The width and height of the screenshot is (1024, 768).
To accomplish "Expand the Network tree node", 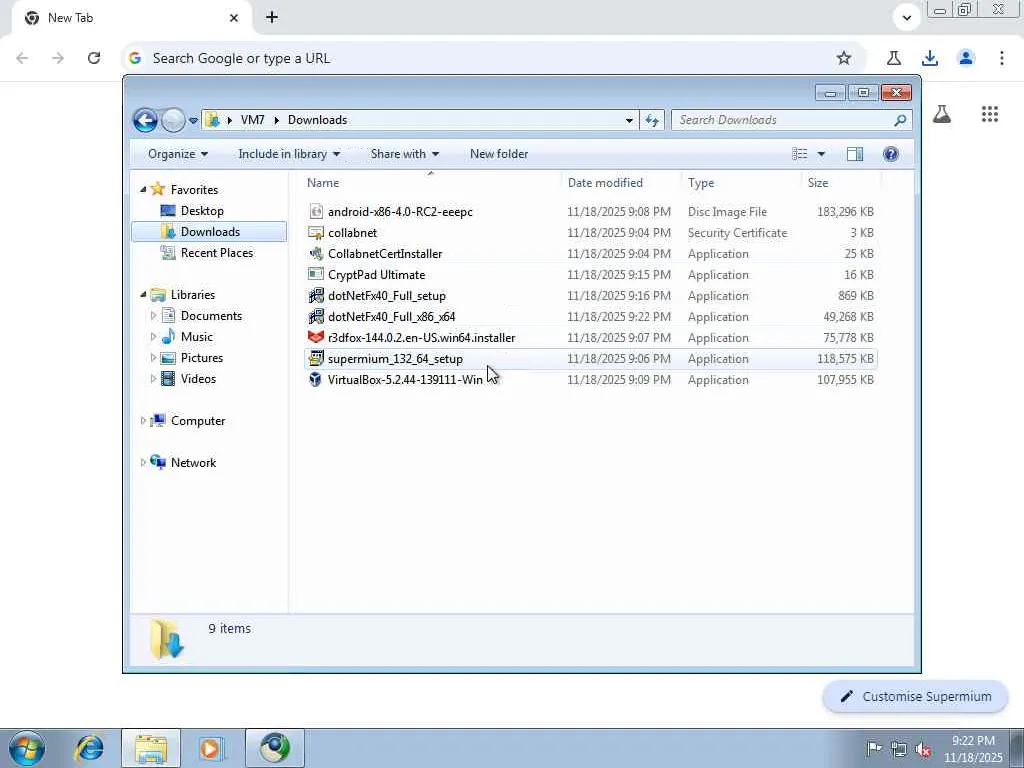I will point(144,463).
